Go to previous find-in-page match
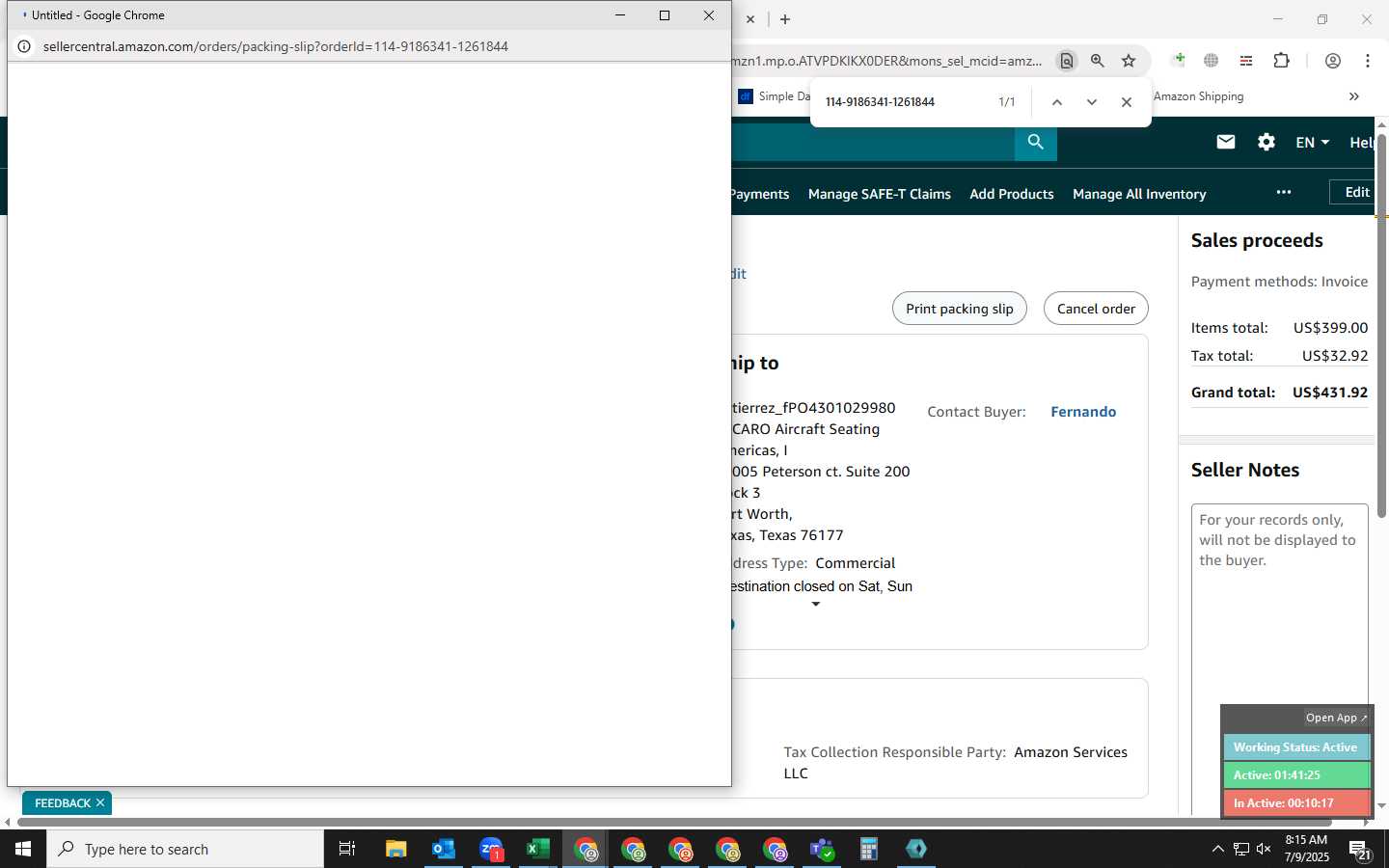This screenshot has height=868, width=1389. point(1057,102)
